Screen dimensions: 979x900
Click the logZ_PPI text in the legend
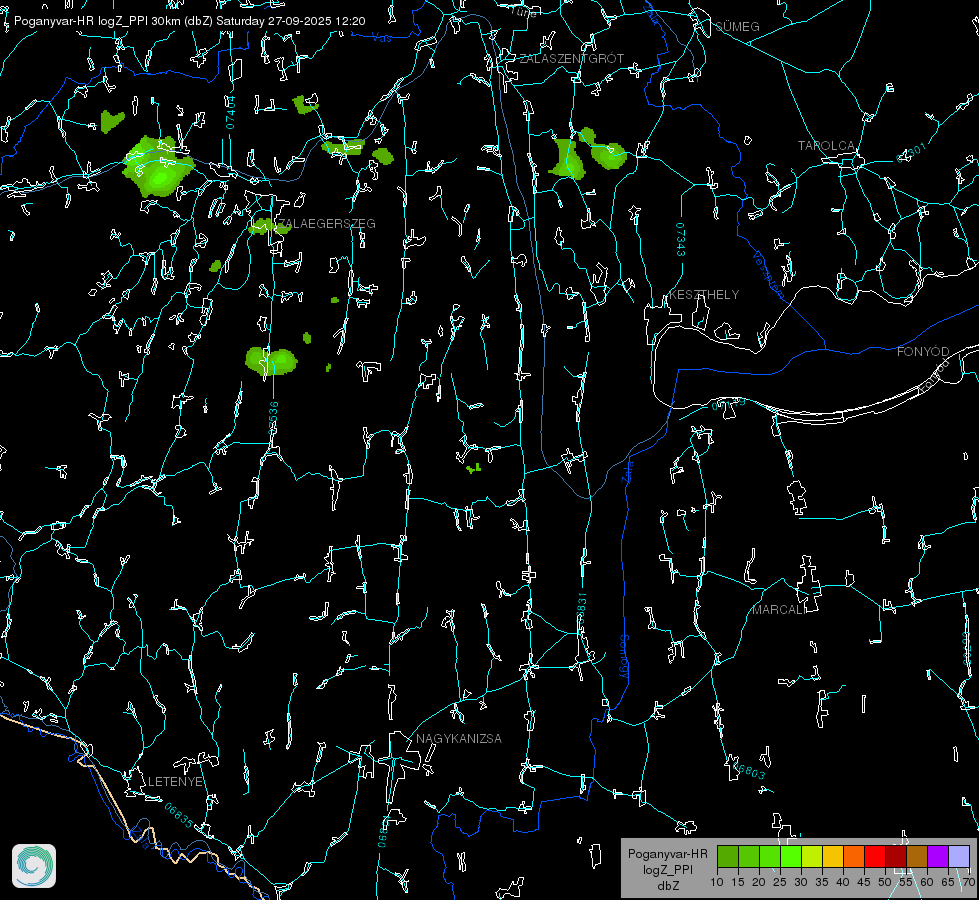(667, 869)
